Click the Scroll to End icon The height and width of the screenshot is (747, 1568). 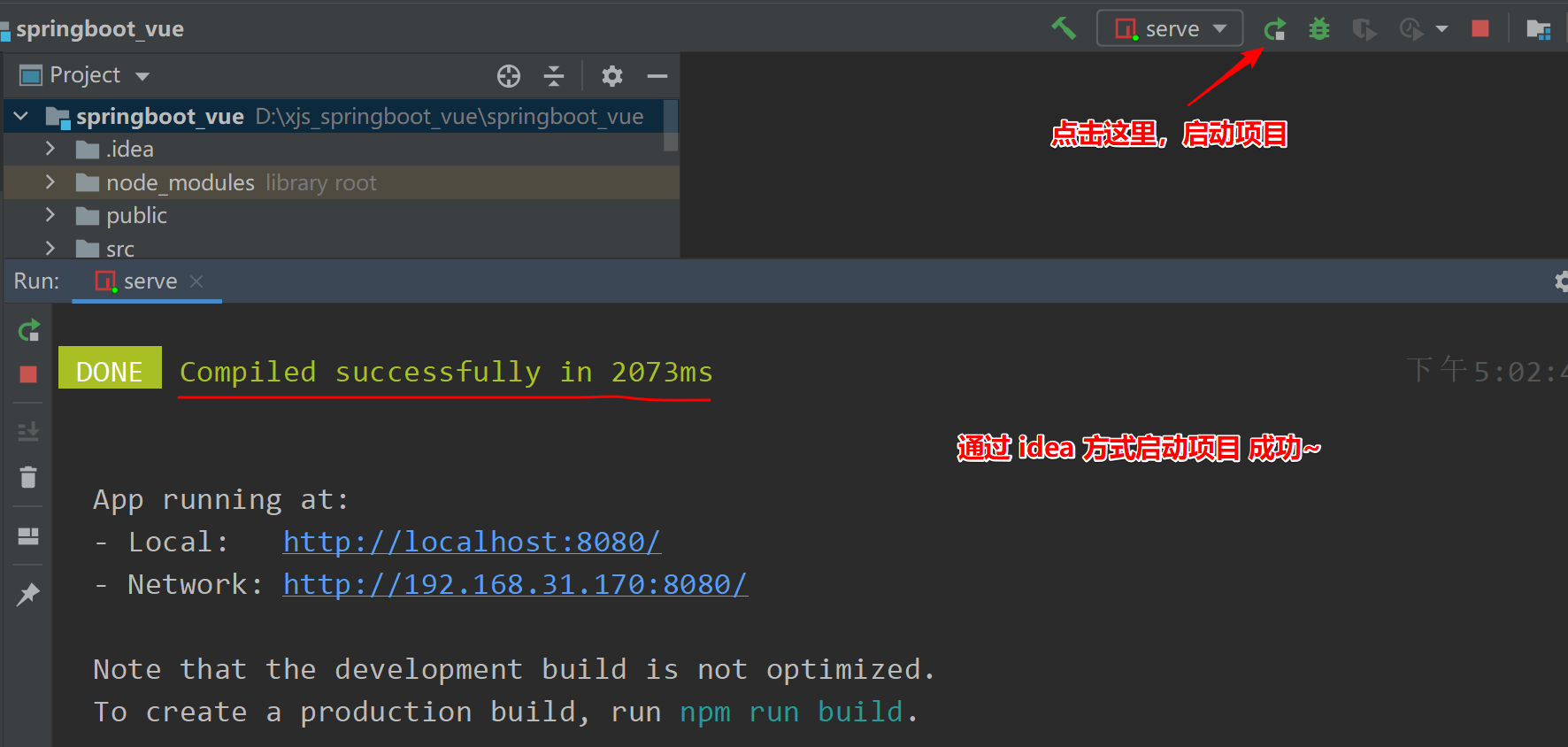tap(28, 431)
